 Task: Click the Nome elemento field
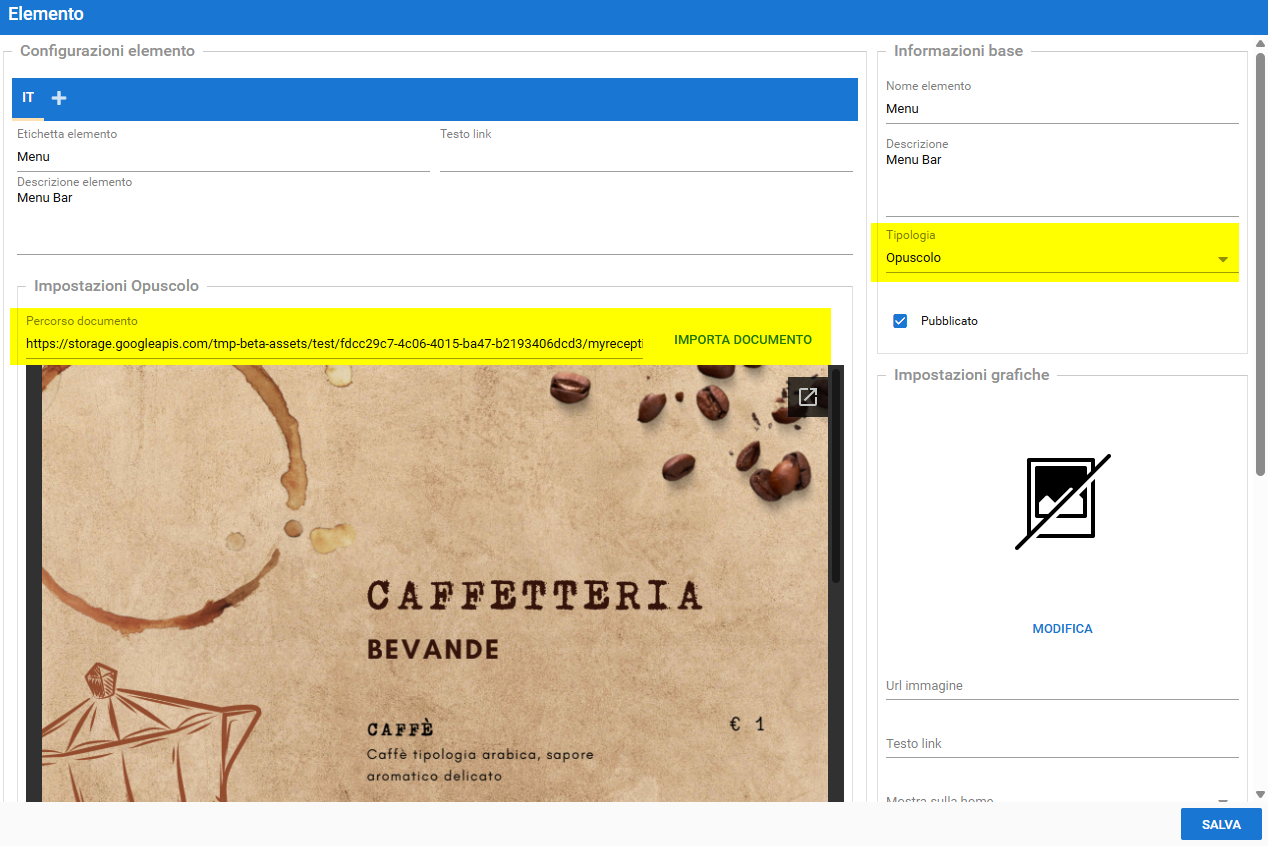pyautogui.click(x=1061, y=109)
